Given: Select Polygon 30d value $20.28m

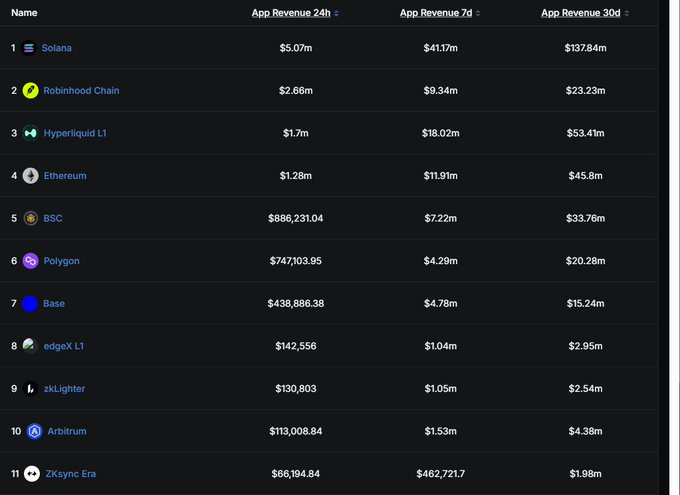Looking at the screenshot, I should (585, 261).
